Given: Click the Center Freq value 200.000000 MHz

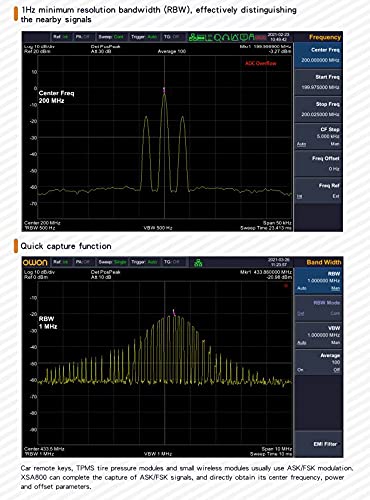Looking at the screenshot, I should click(320, 60).
